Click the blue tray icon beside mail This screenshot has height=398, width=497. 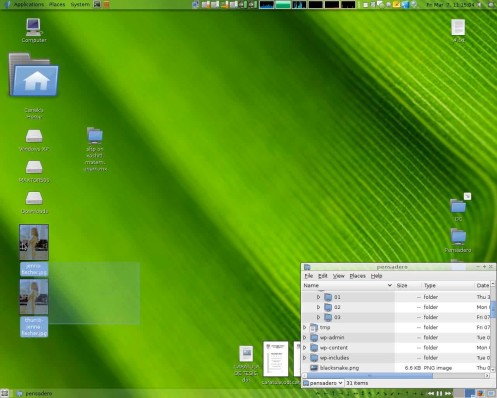coord(405,4)
